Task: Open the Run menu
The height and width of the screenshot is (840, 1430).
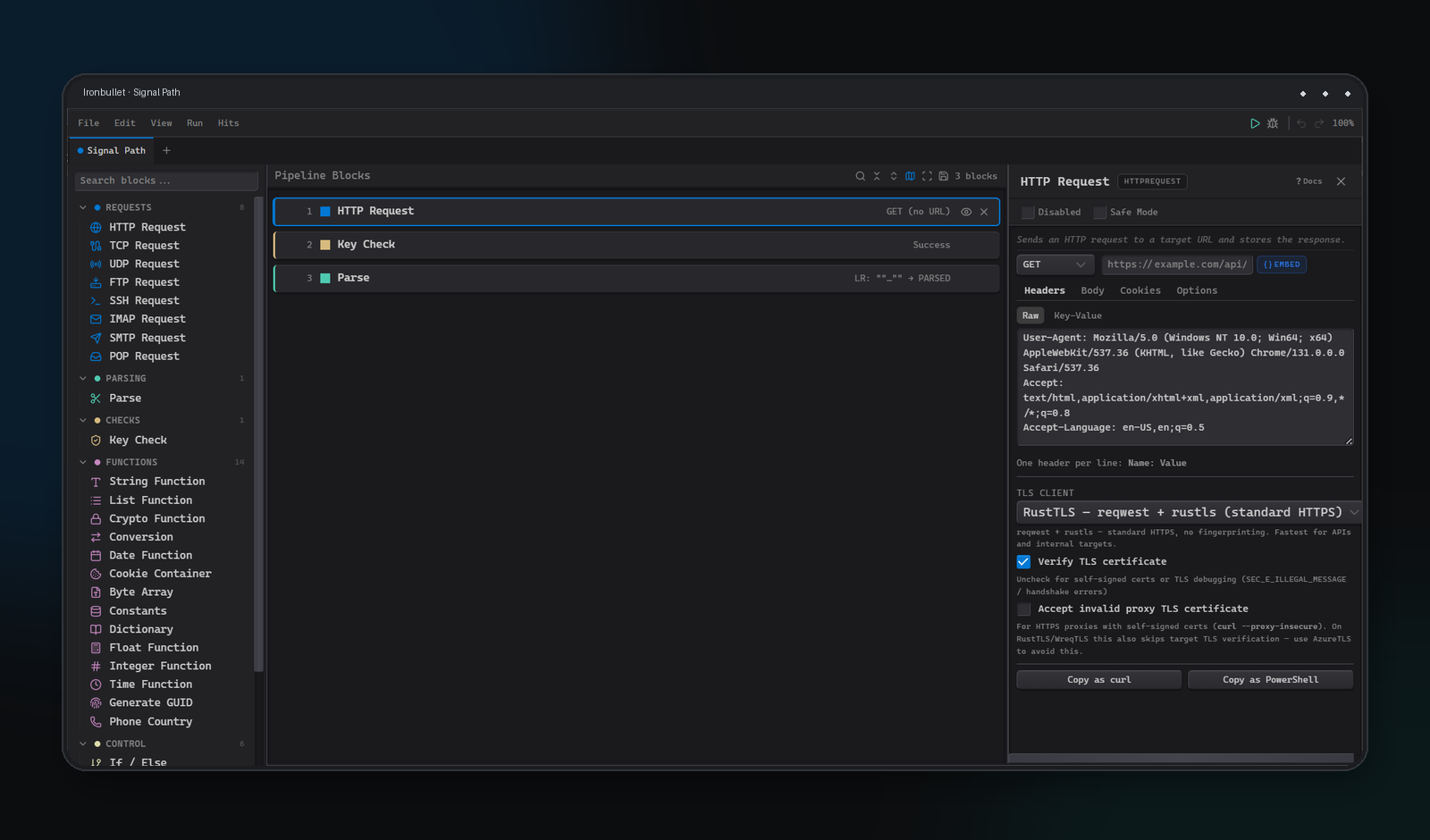Action: click(x=195, y=123)
